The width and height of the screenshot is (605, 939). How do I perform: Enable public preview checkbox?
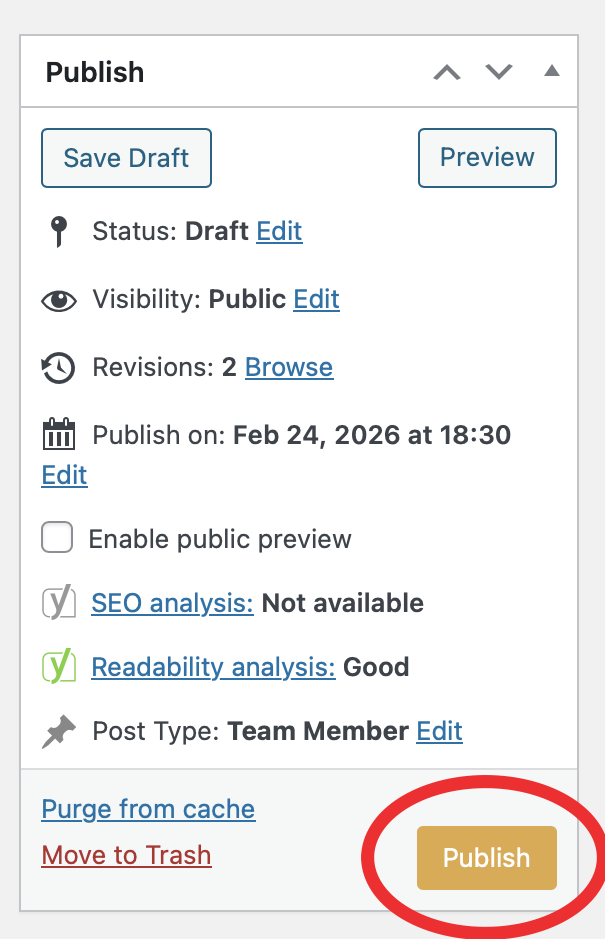point(57,537)
